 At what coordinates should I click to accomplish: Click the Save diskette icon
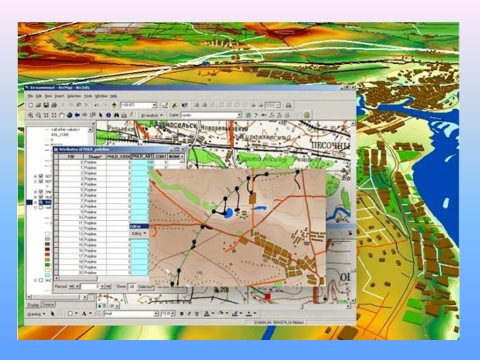tap(46, 105)
